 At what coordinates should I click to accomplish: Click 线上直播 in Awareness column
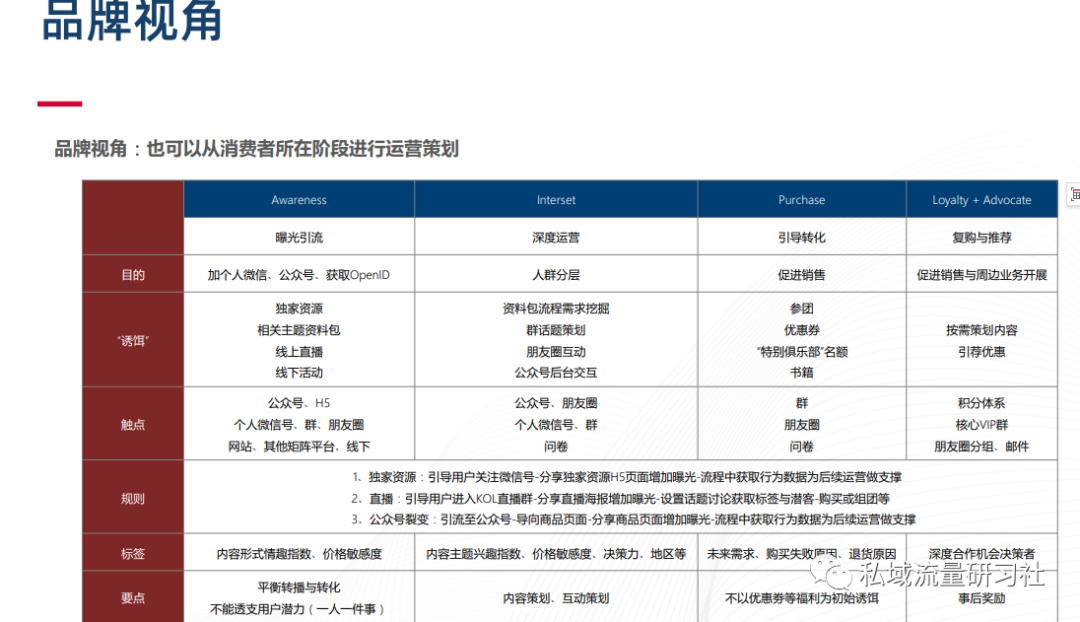click(299, 351)
